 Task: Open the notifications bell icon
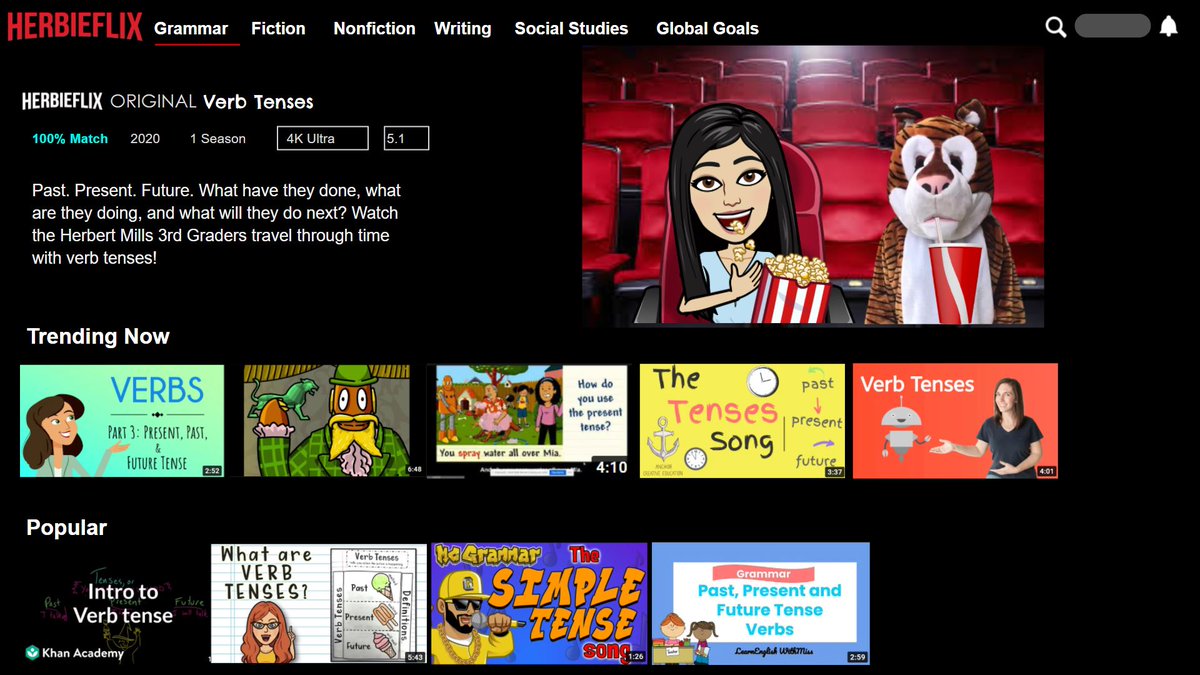click(x=1168, y=27)
